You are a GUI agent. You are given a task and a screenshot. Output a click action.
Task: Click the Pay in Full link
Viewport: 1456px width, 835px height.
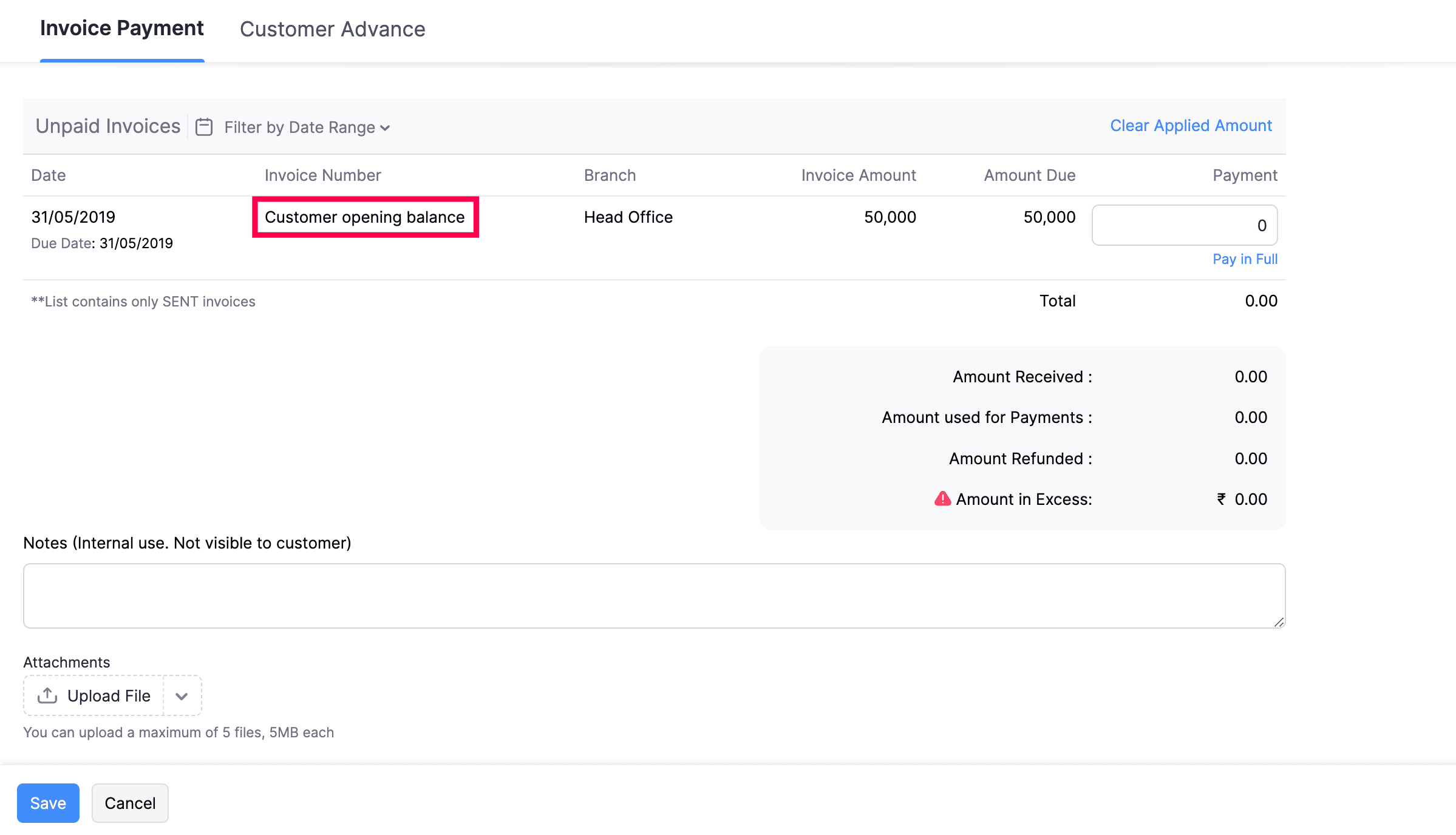pos(1245,259)
